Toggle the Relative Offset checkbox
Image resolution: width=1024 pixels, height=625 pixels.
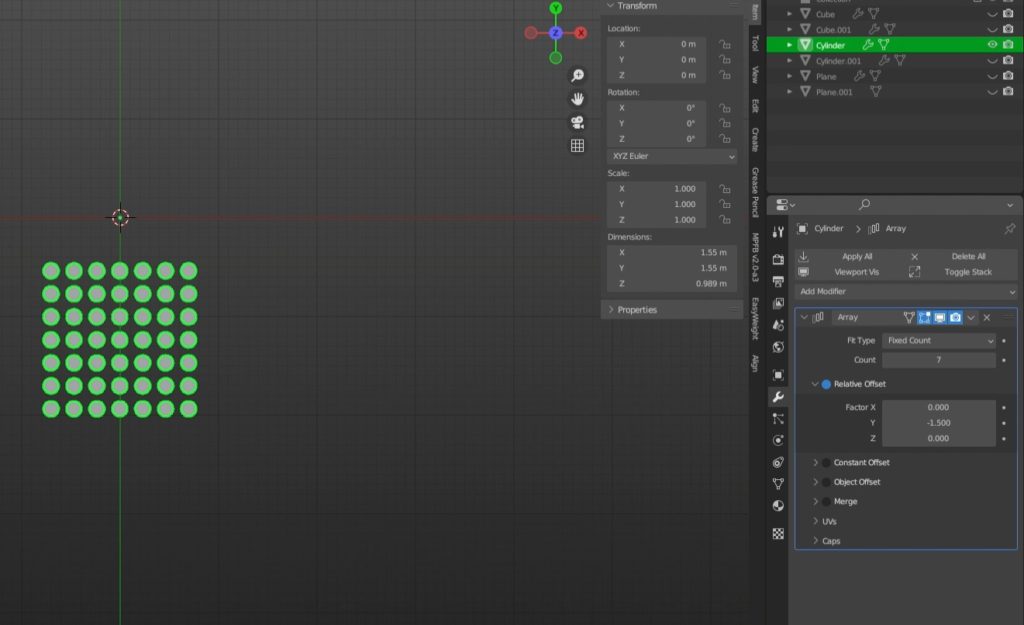(x=826, y=384)
